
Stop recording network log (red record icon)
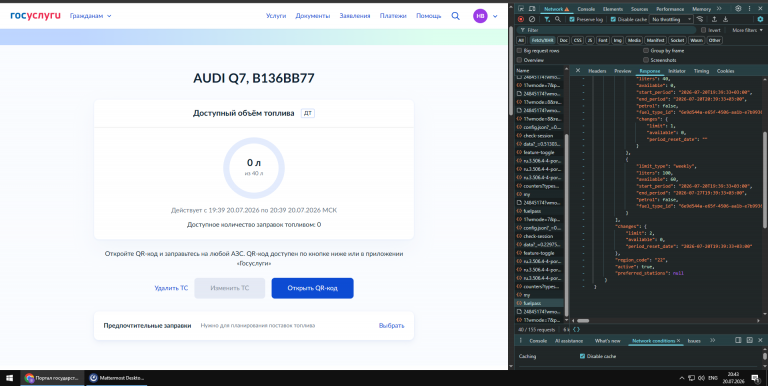pos(521,19)
